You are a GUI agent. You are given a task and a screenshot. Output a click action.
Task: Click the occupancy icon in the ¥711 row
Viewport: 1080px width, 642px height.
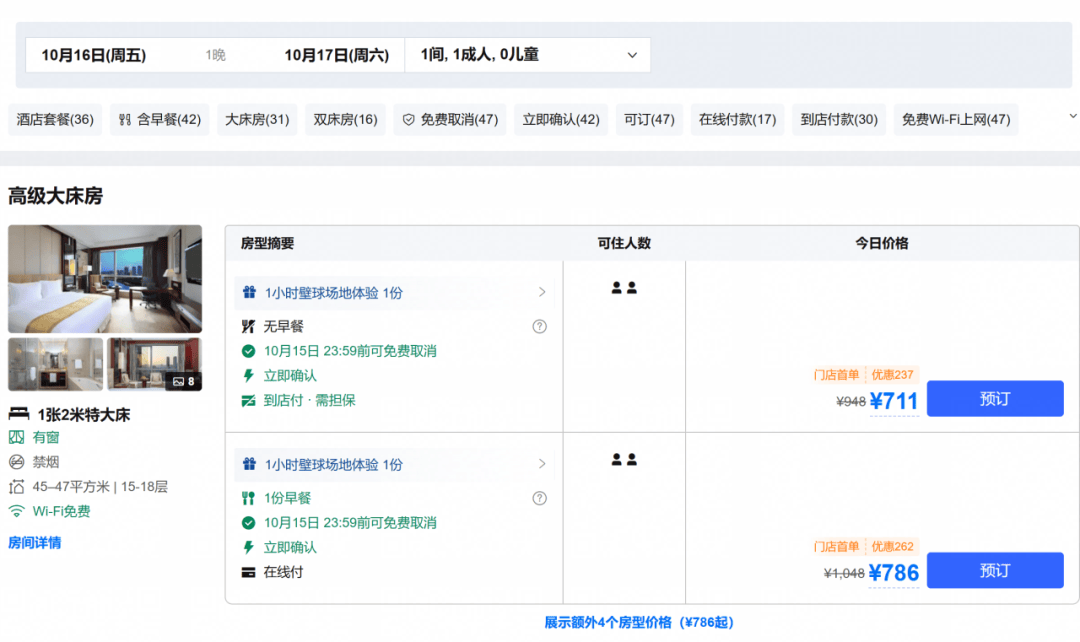point(624,288)
